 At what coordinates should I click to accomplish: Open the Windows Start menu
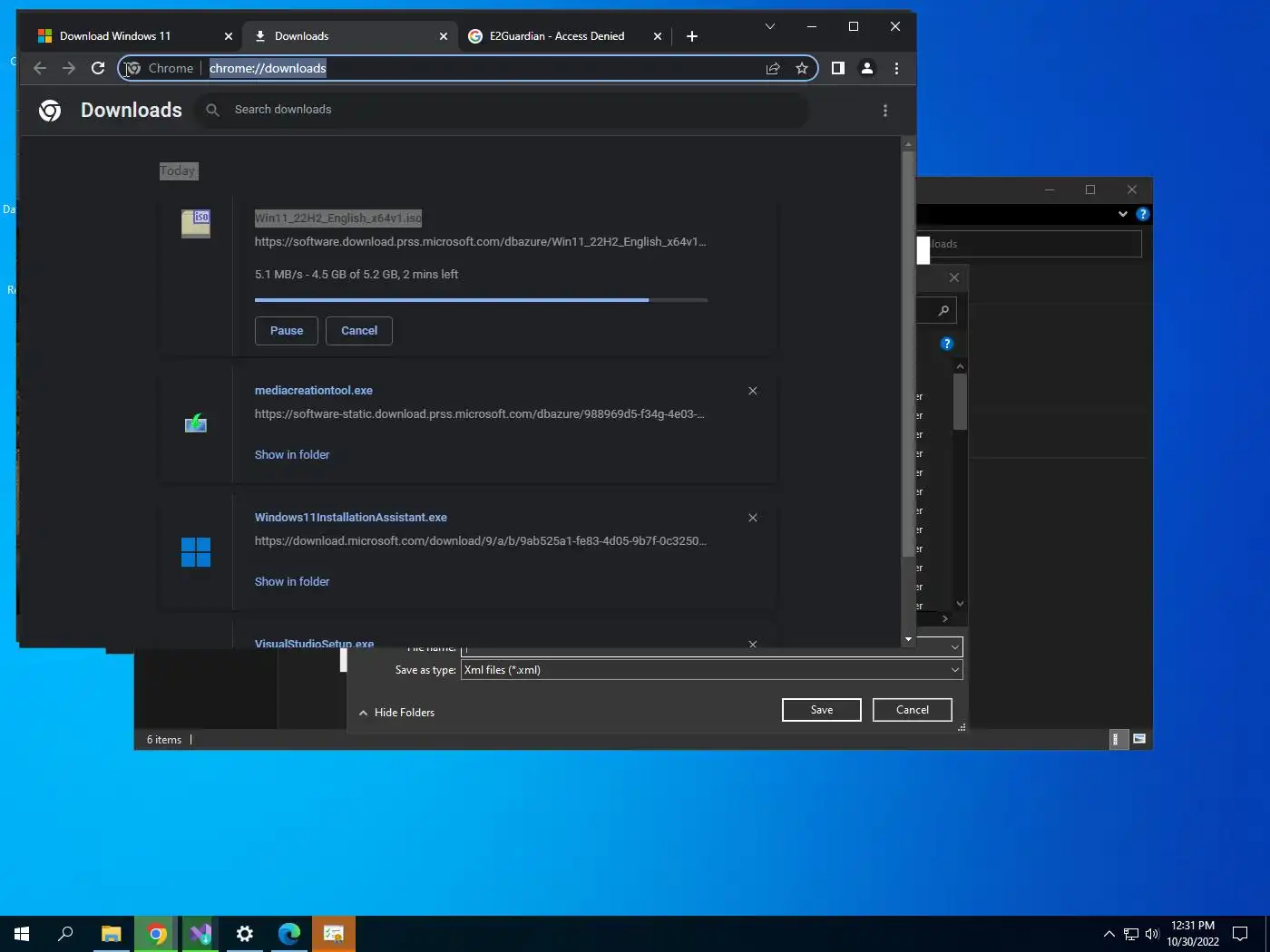[x=22, y=934]
